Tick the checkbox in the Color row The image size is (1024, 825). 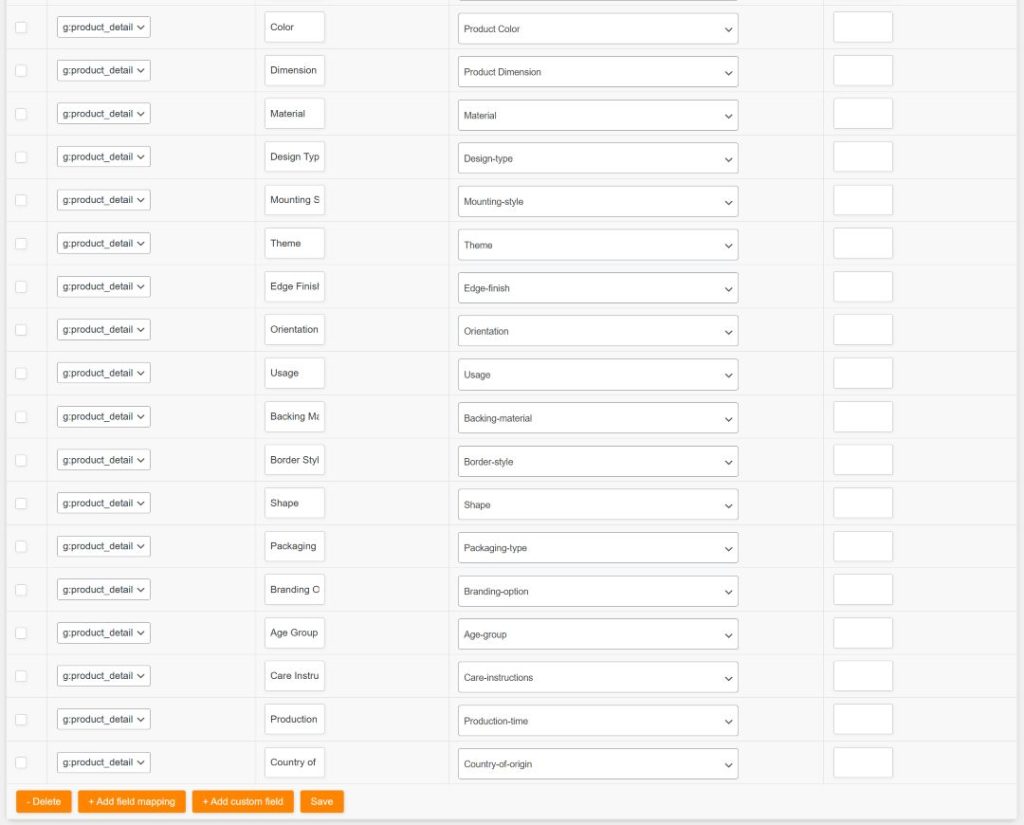pos(21,27)
